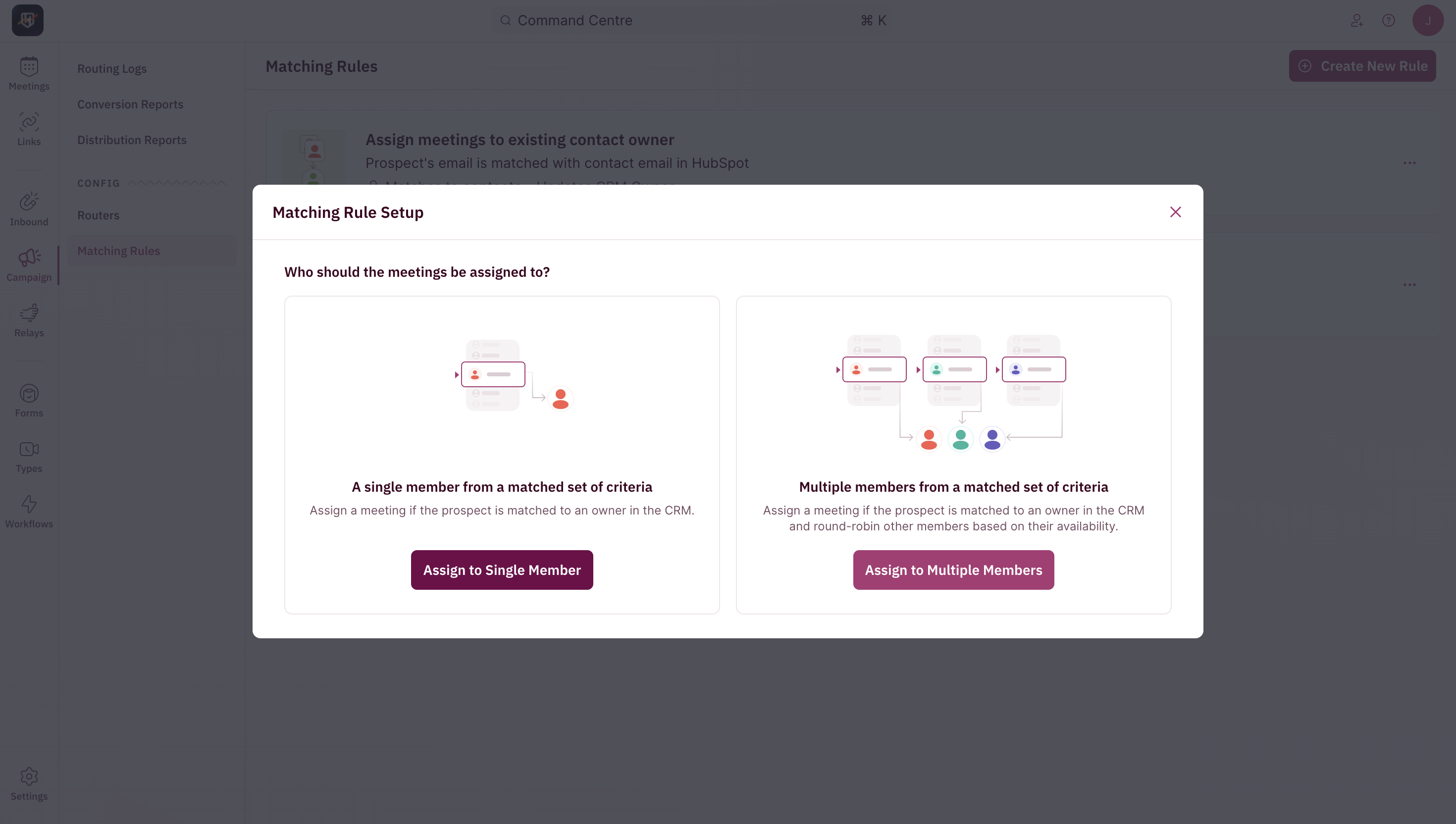Go to the Links sidebar icon

click(29, 129)
